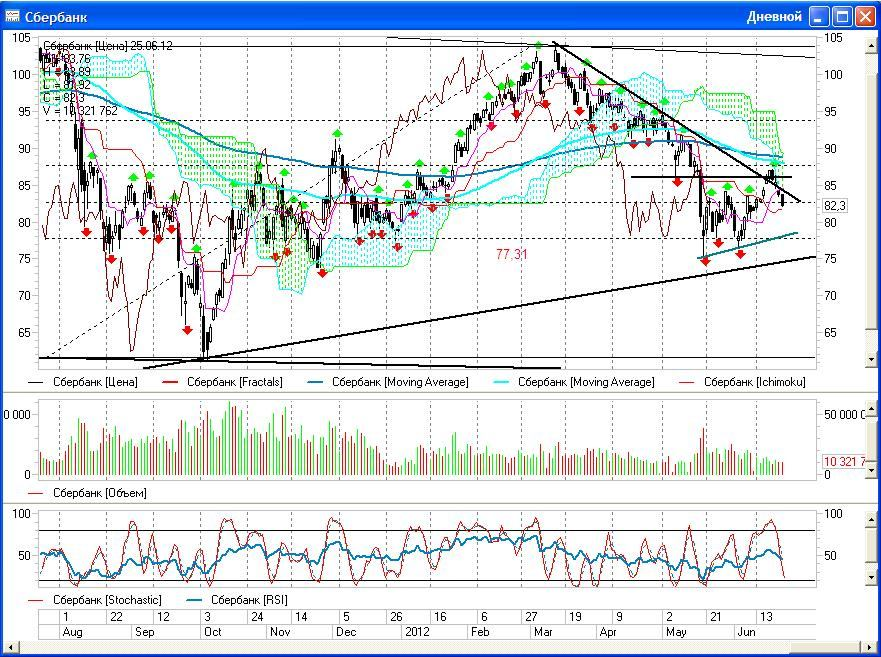Click the V = 10 321 762 volume readout
Image resolution: width=881 pixels, height=657 pixels.
80,111
